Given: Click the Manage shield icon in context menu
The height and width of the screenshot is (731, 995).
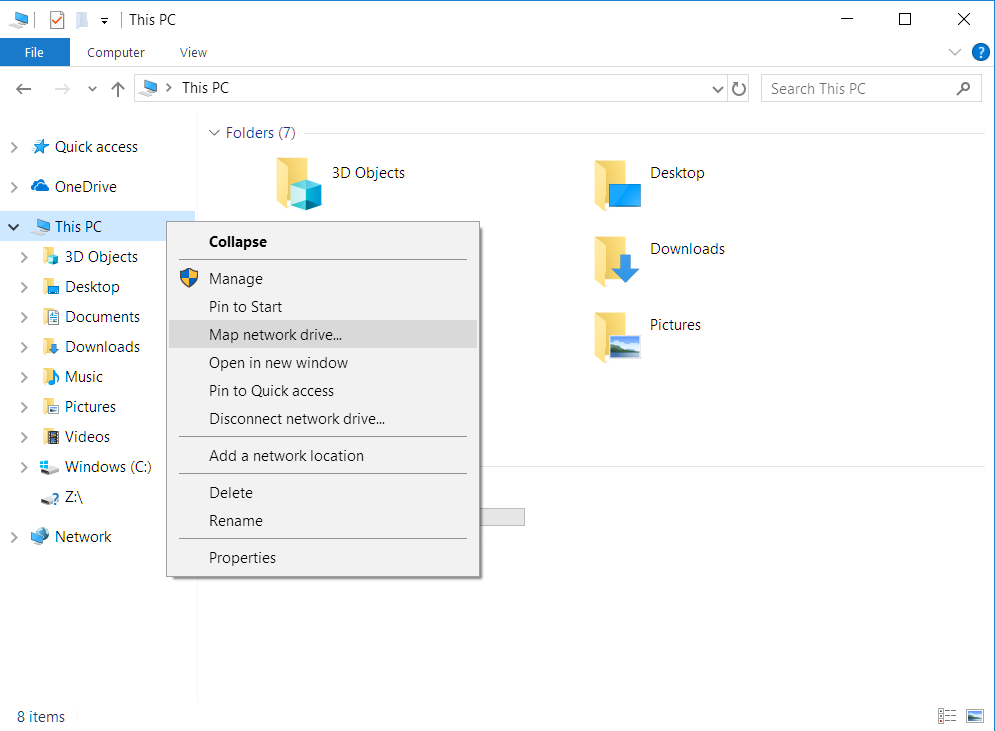Looking at the screenshot, I should pyautogui.click(x=188, y=278).
